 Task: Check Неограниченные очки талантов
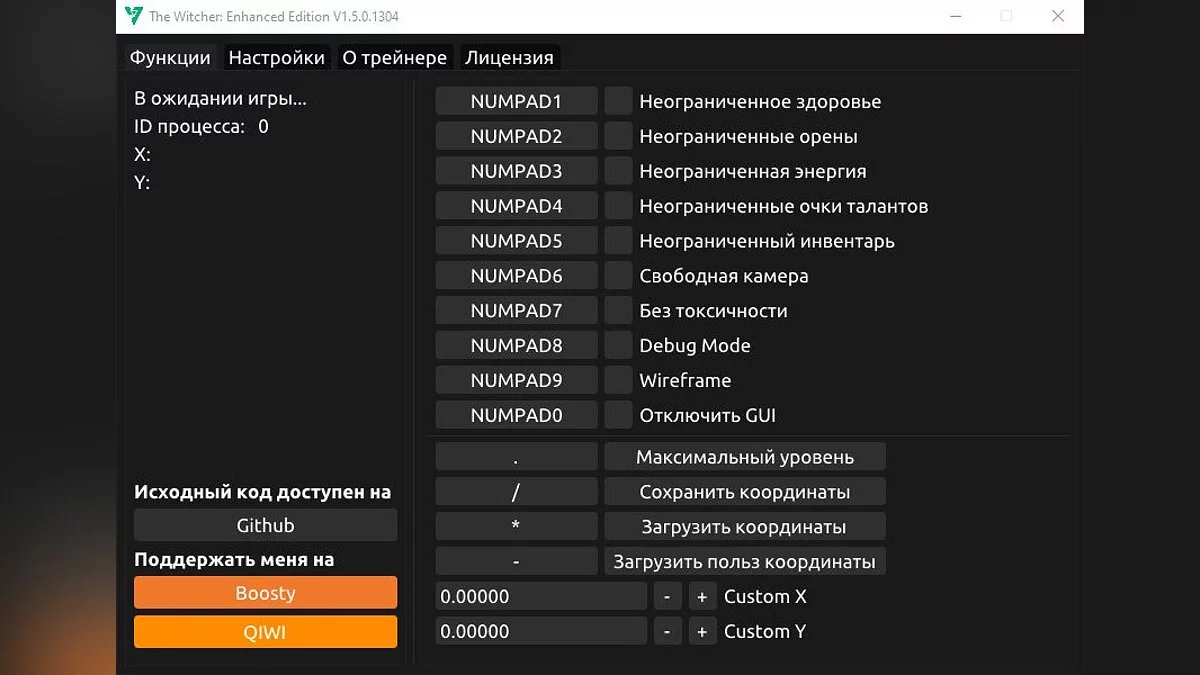[x=617, y=205]
